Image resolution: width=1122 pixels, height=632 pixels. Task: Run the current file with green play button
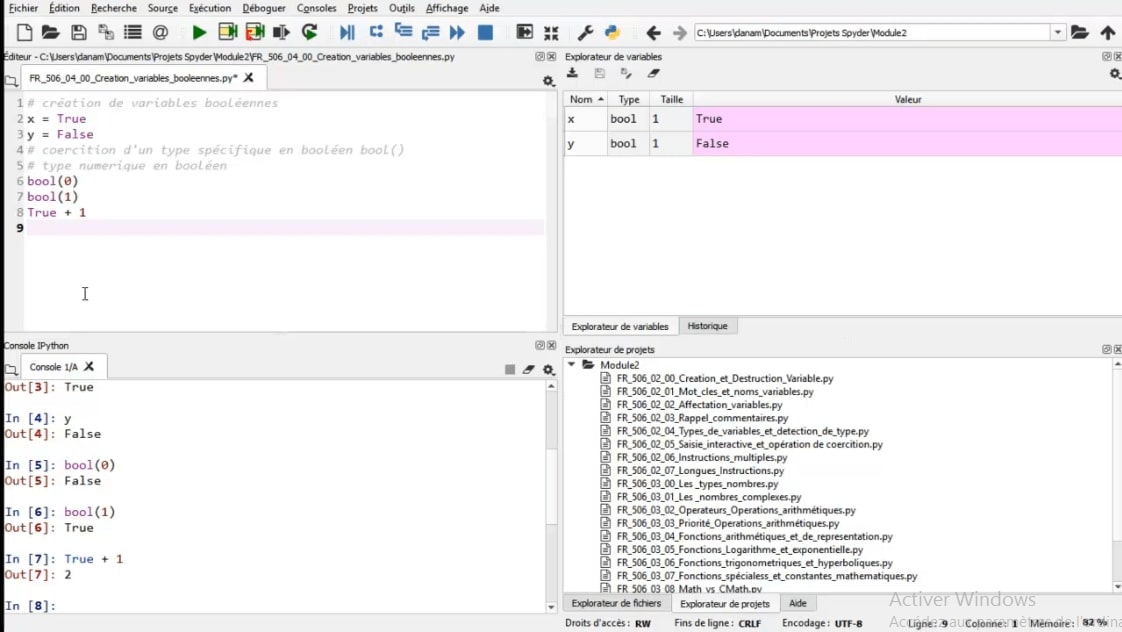tap(199, 33)
